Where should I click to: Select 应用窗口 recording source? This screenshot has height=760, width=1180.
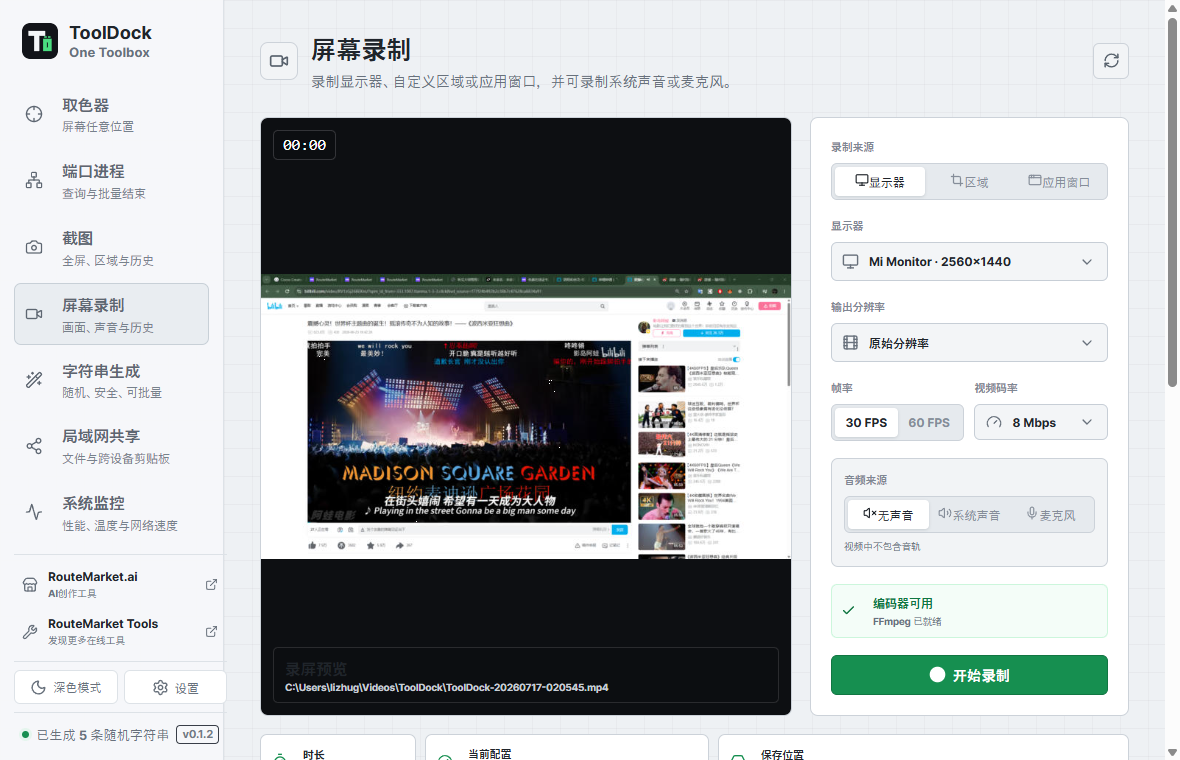pos(1059,181)
